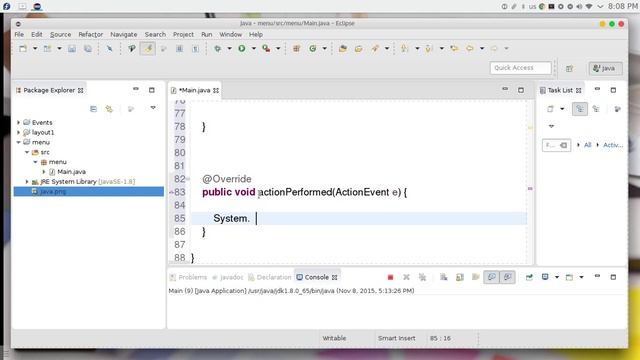
Task: Toggle Show Console on Standard Out
Action: point(491,277)
